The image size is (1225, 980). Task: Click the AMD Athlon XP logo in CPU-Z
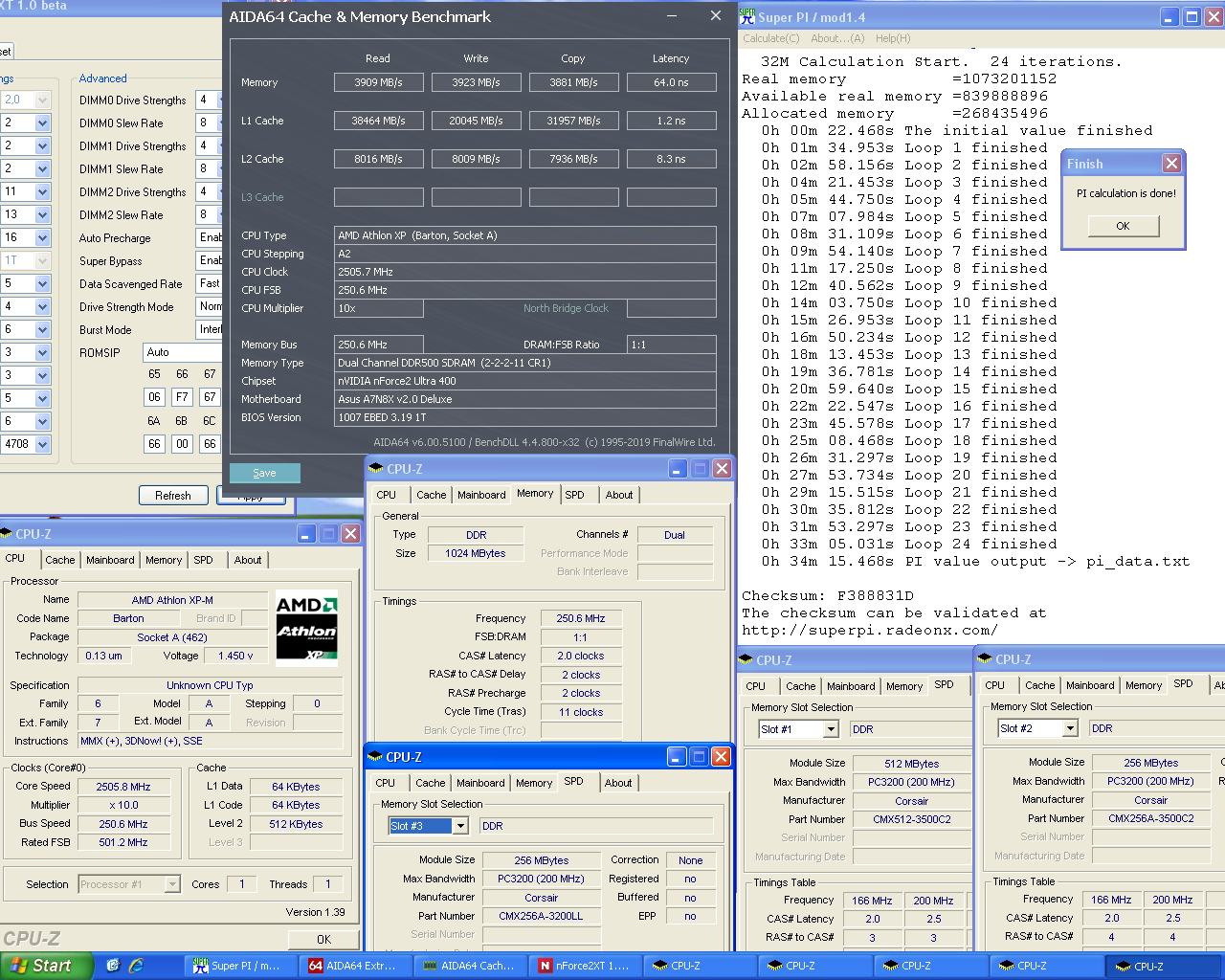tap(306, 629)
